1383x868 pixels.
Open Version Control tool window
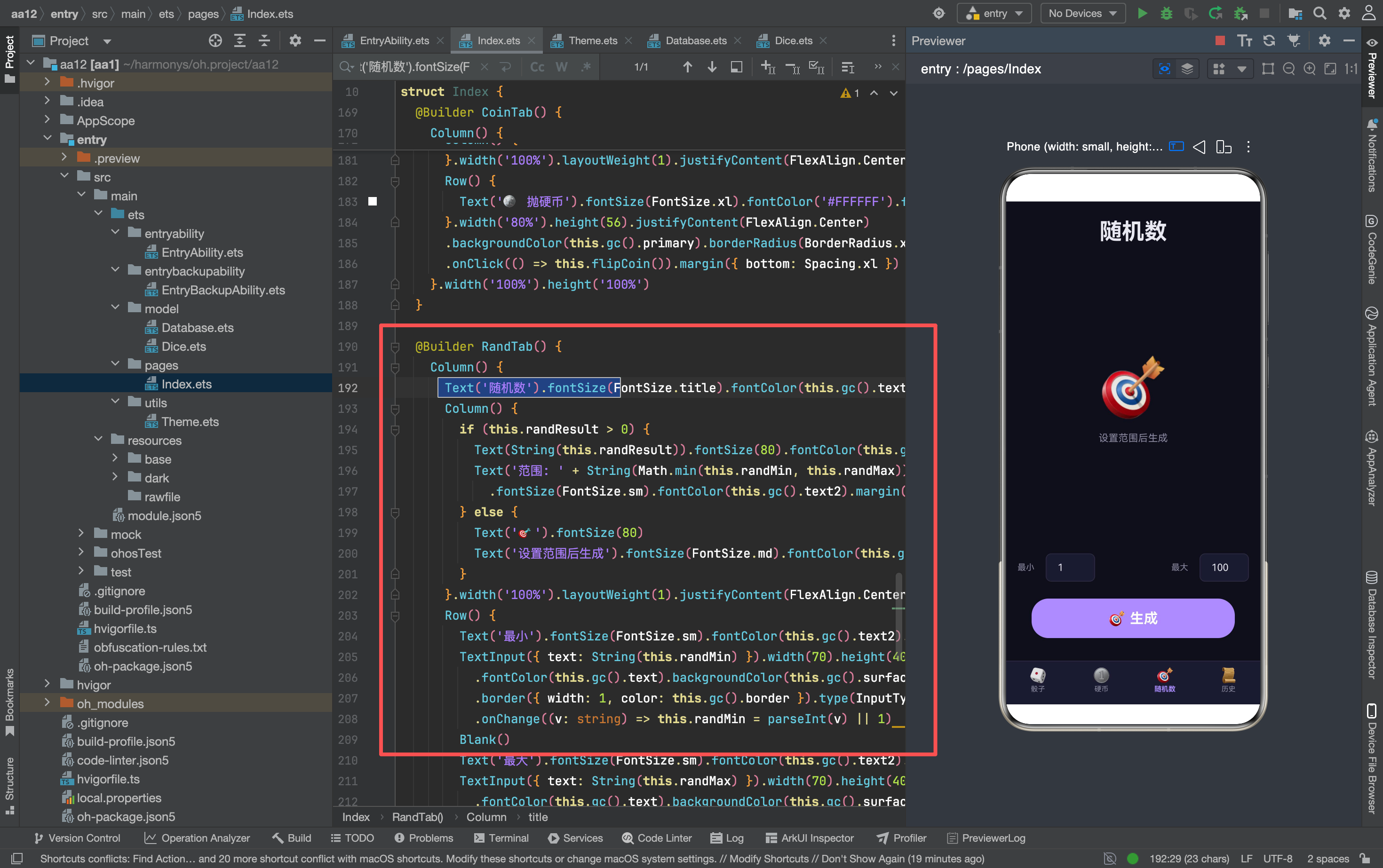tap(78, 838)
